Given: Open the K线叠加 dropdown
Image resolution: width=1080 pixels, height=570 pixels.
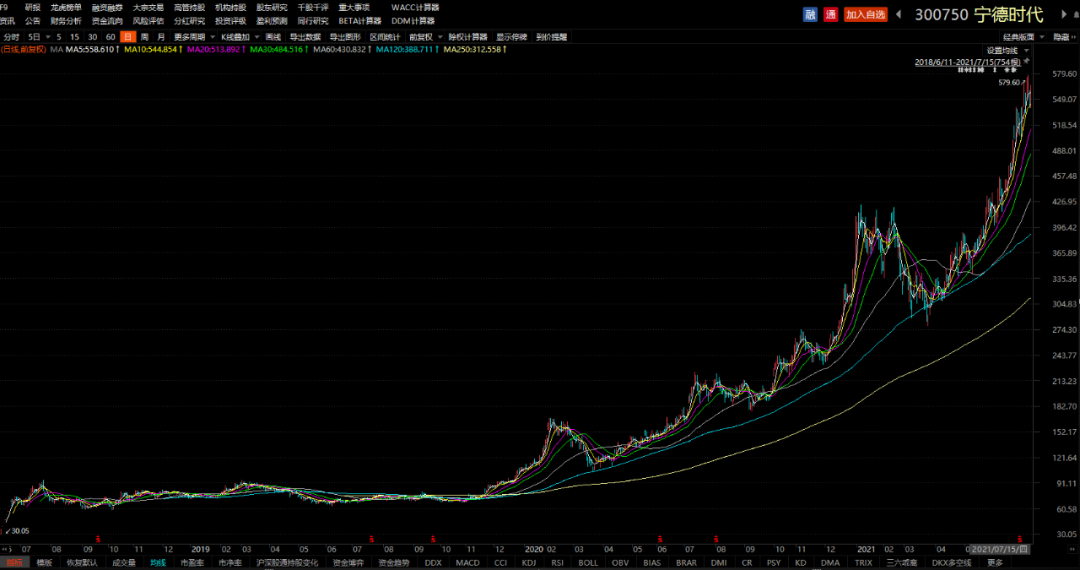Looking at the screenshot, I should pos(240,36).
